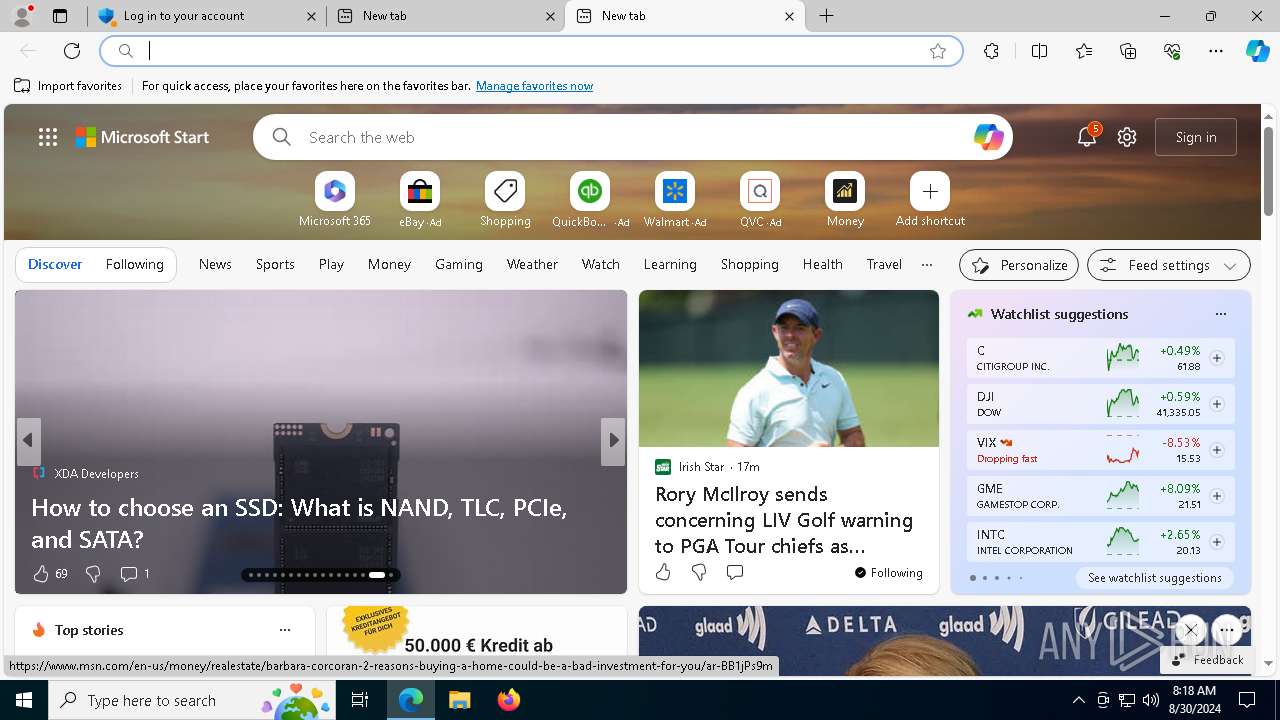Screen dimensions: 1280x720
Task: Open comments on the SSD article
Action: [x=134, y=574]
